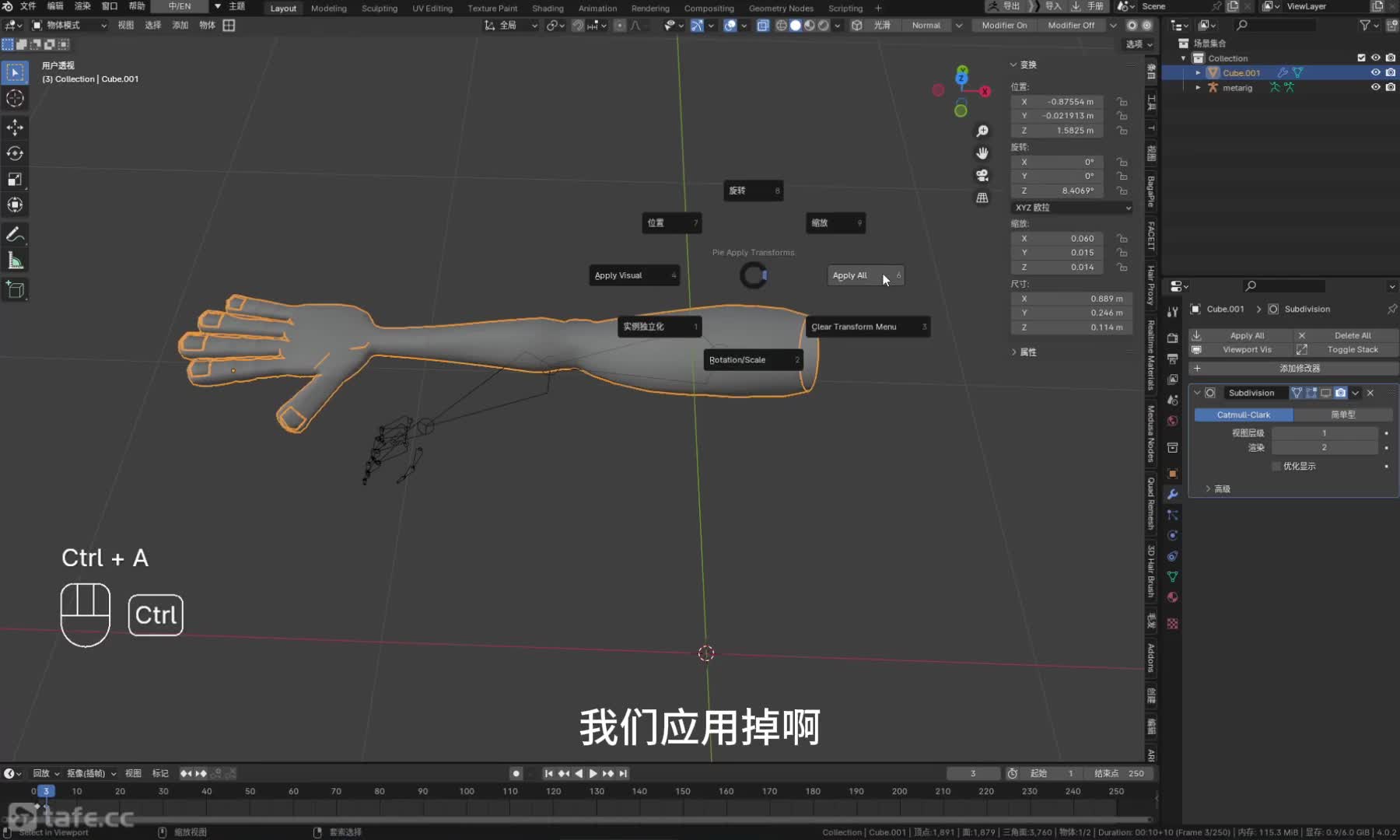Viewport: 1400px width, 840px height.
Task: Select the Move tool
Action: click(15, 128)
